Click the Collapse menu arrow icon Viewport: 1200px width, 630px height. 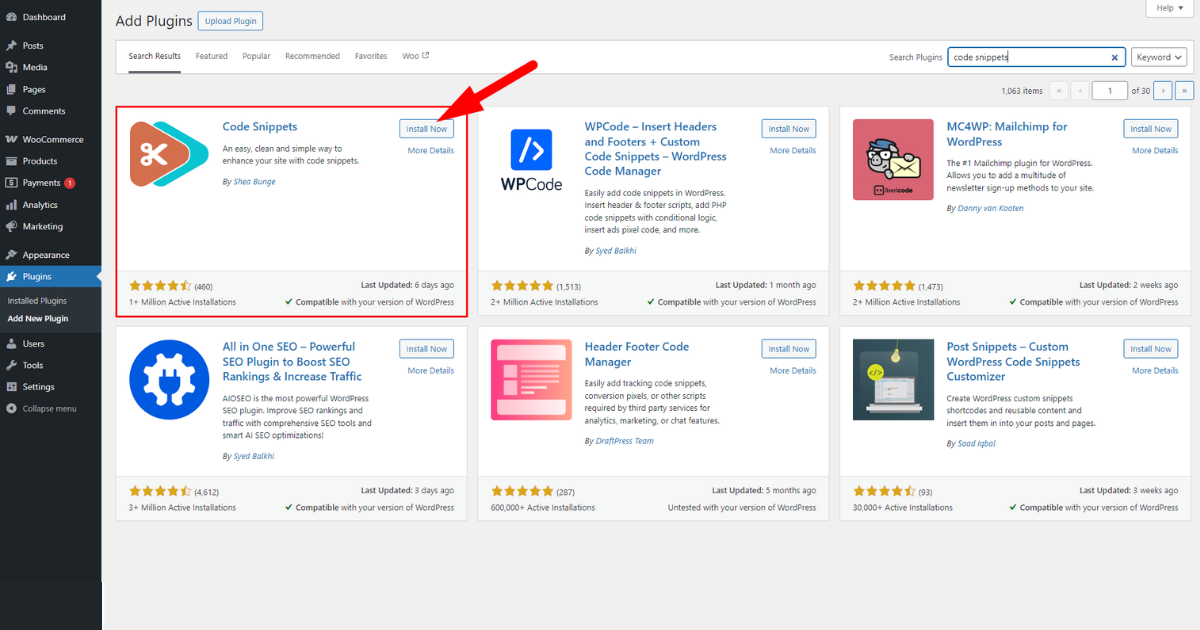pos(11,409)
